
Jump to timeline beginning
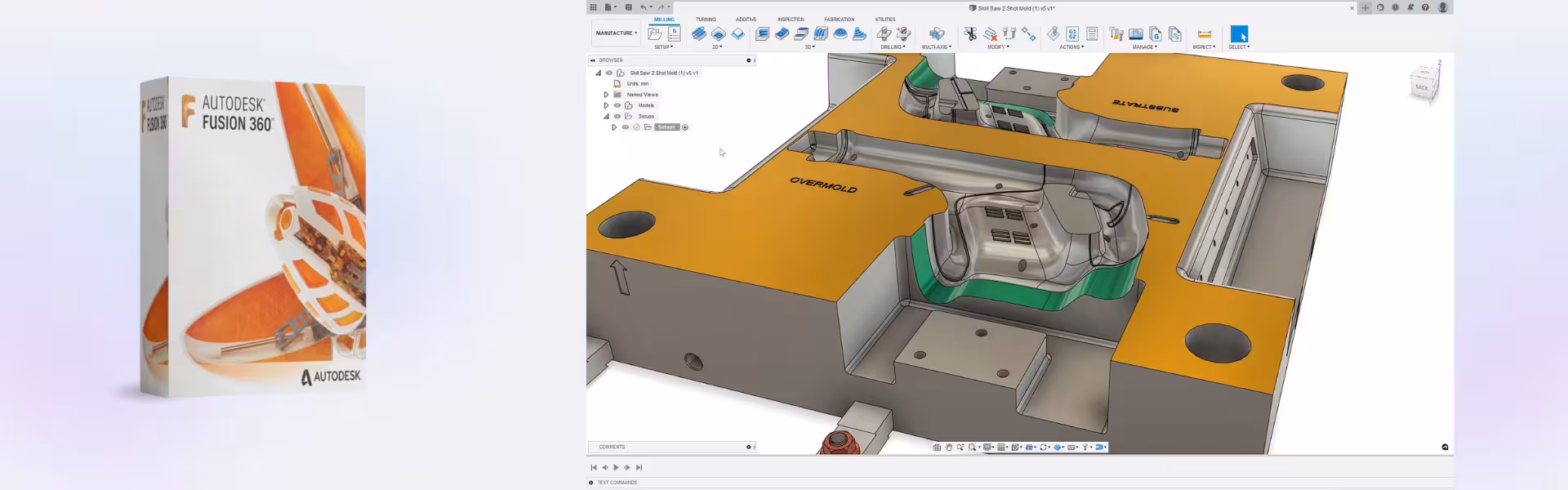point(594,467)
